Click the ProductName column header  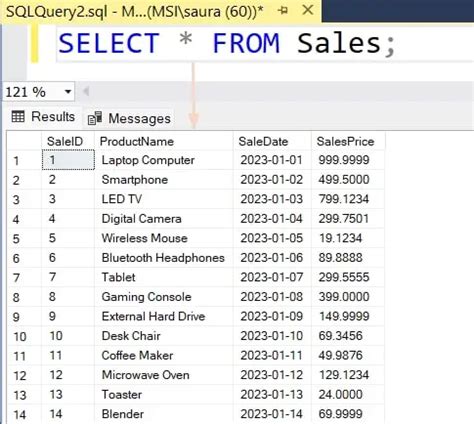pos(164,141)
